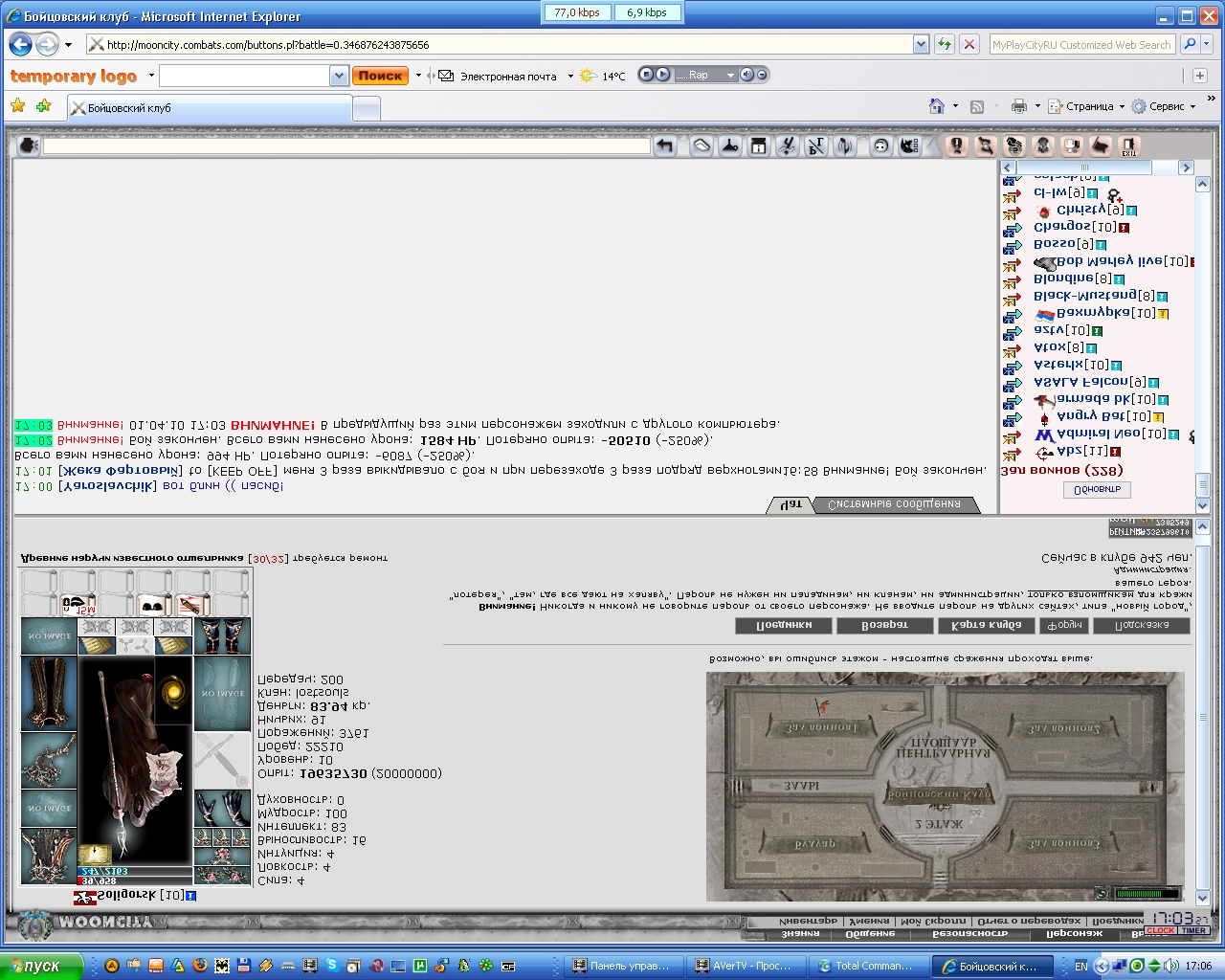The image size is (1225, 980).
Task: Open the recent pages dropdown beside Forward
Action: 68,44
